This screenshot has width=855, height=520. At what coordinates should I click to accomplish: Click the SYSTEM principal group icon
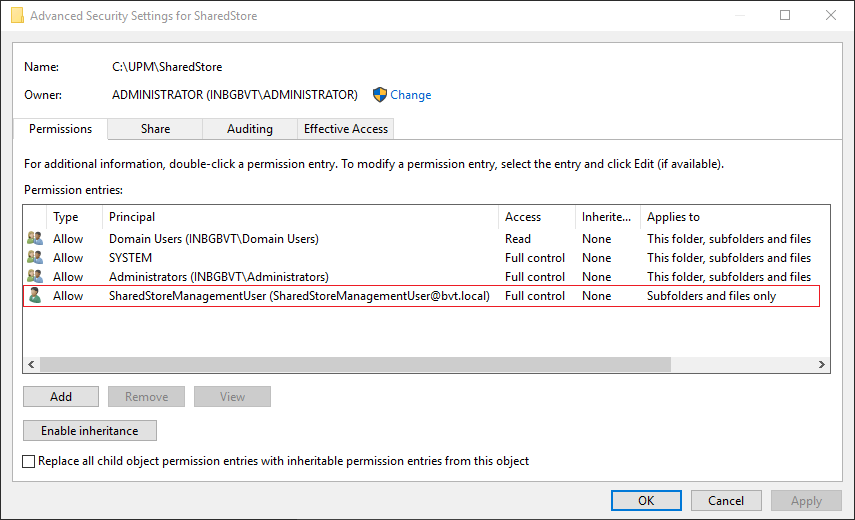point(35,258)
